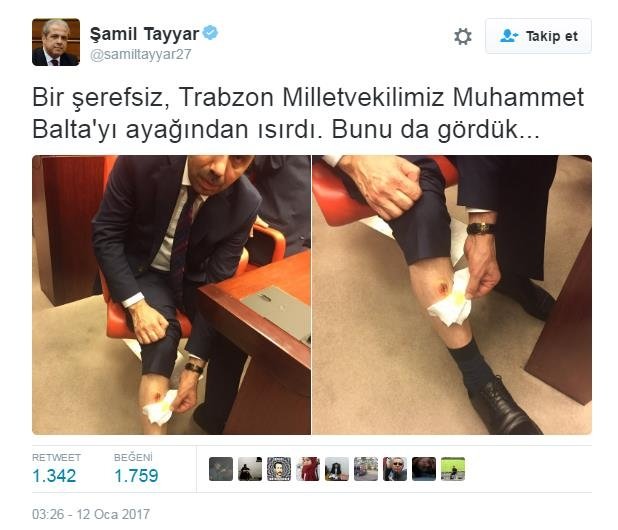
Task: Click the first liker avatar thumbnail
Action: (x=221, y=469)
